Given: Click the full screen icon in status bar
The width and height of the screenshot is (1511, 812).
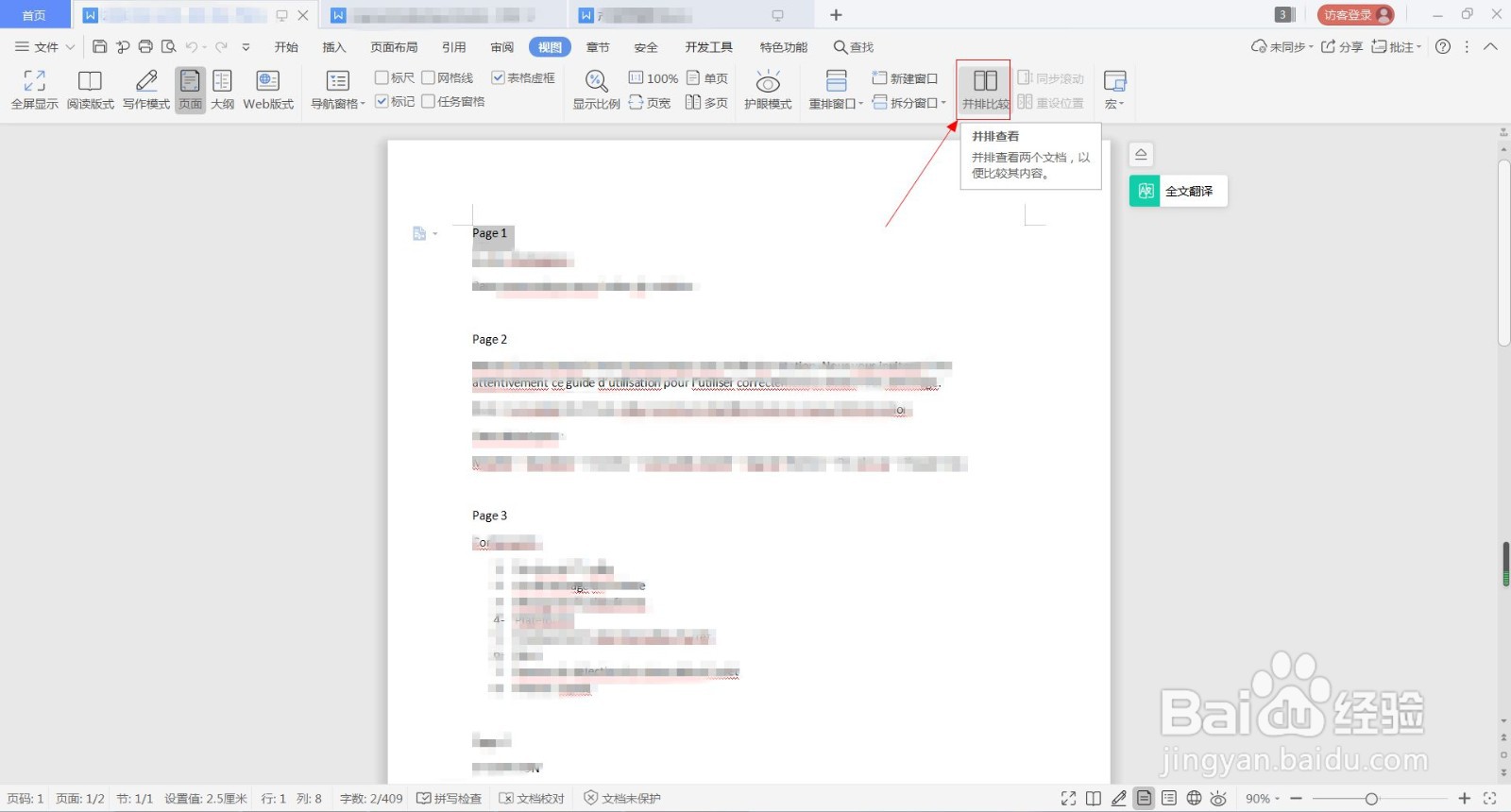Looking at the screenshot, I should click(1068, 798).
